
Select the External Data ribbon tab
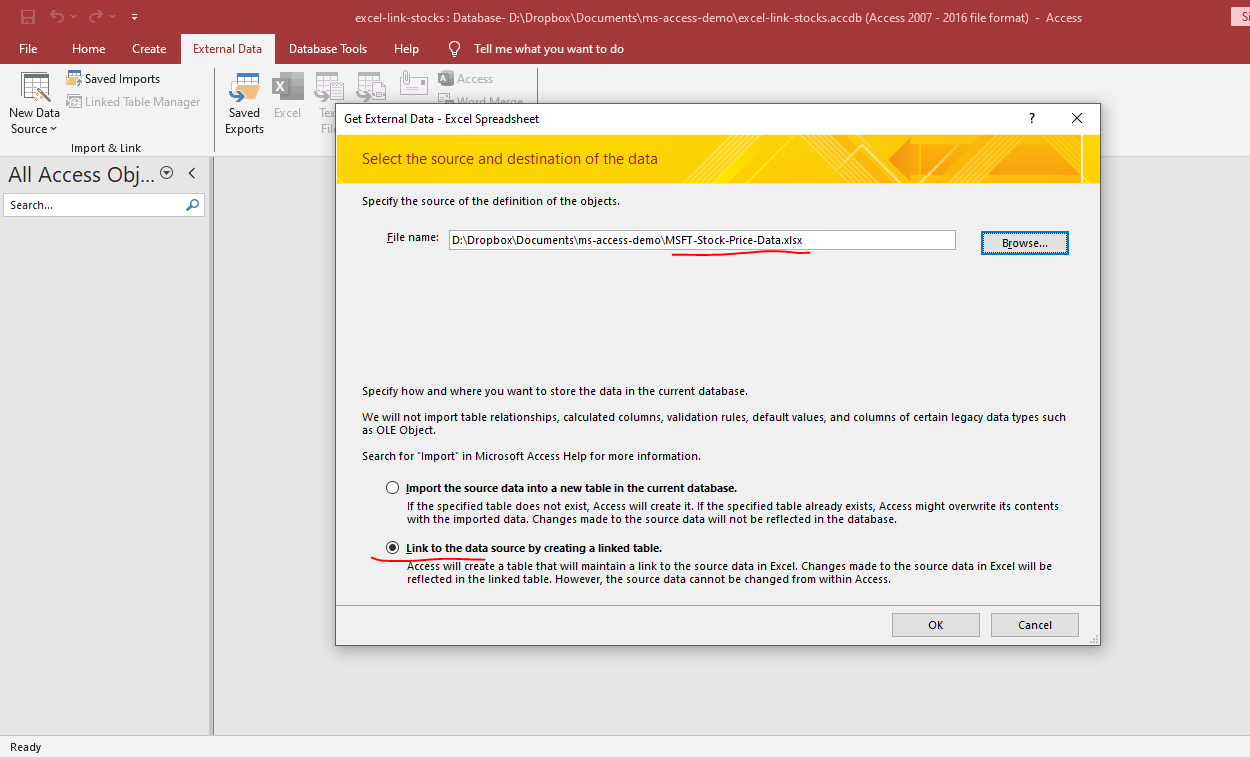[x=228, y=48]
